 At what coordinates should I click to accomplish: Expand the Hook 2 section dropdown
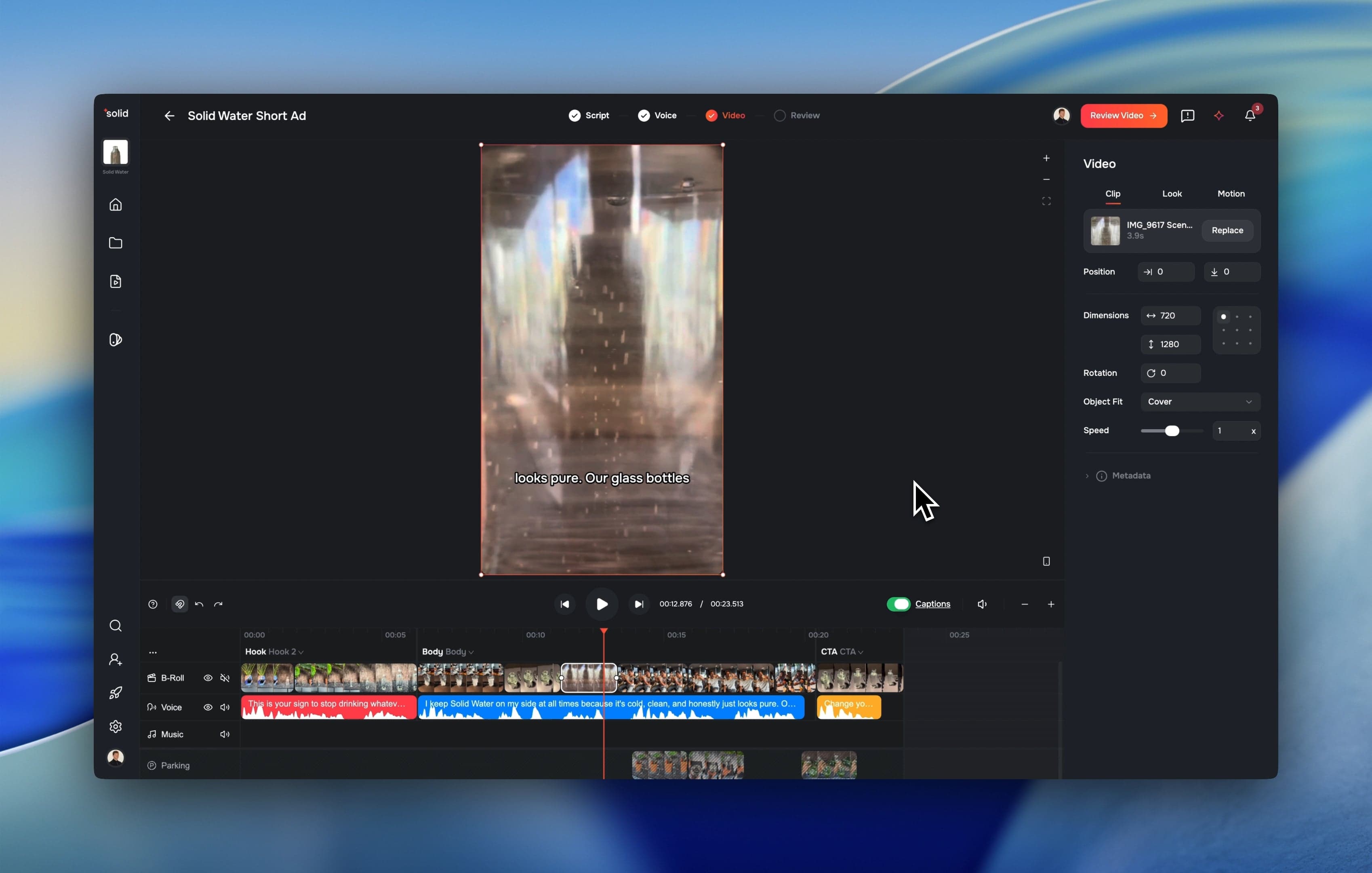click(x=286, y=652)
